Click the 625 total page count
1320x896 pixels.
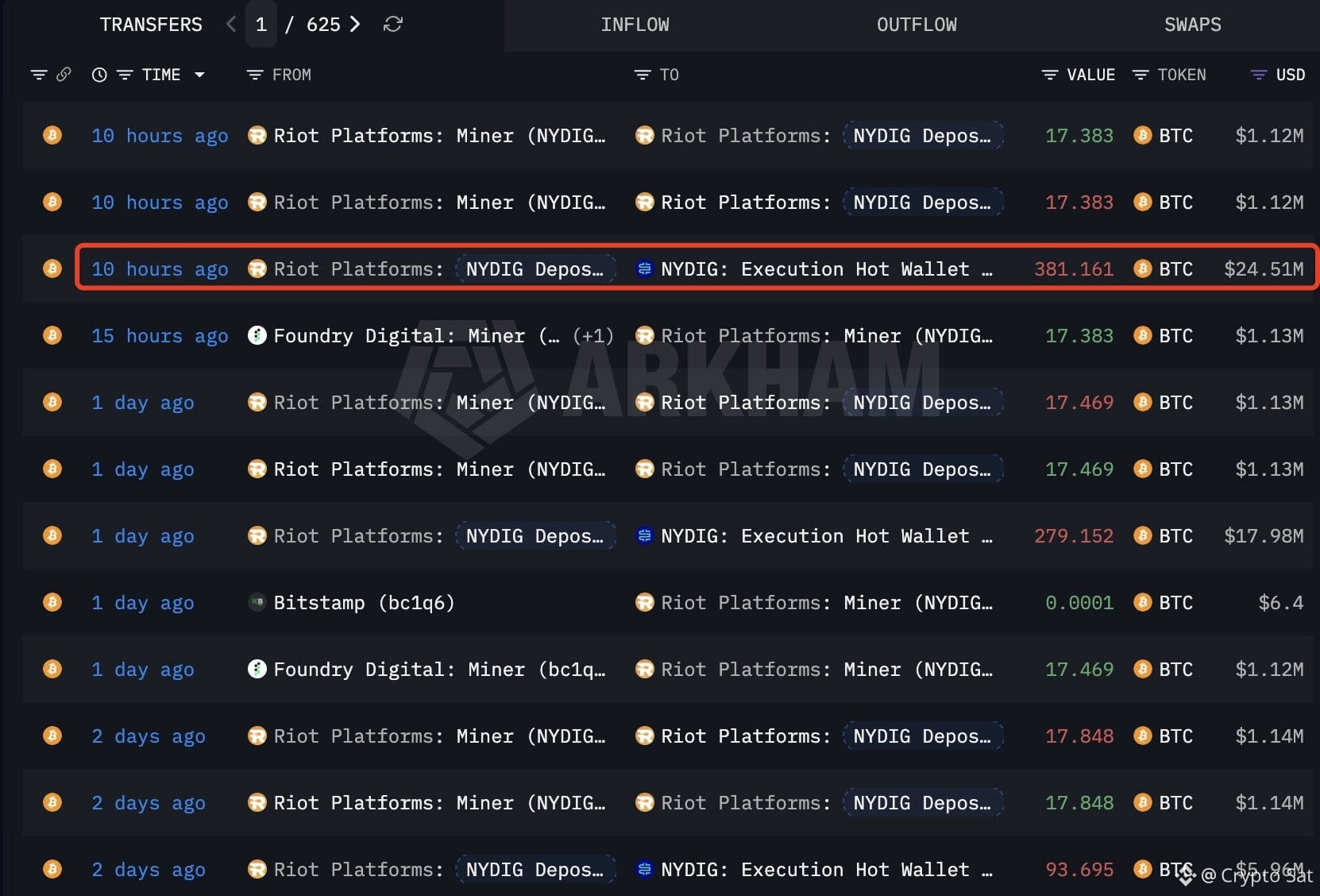(x=323, y=25)
